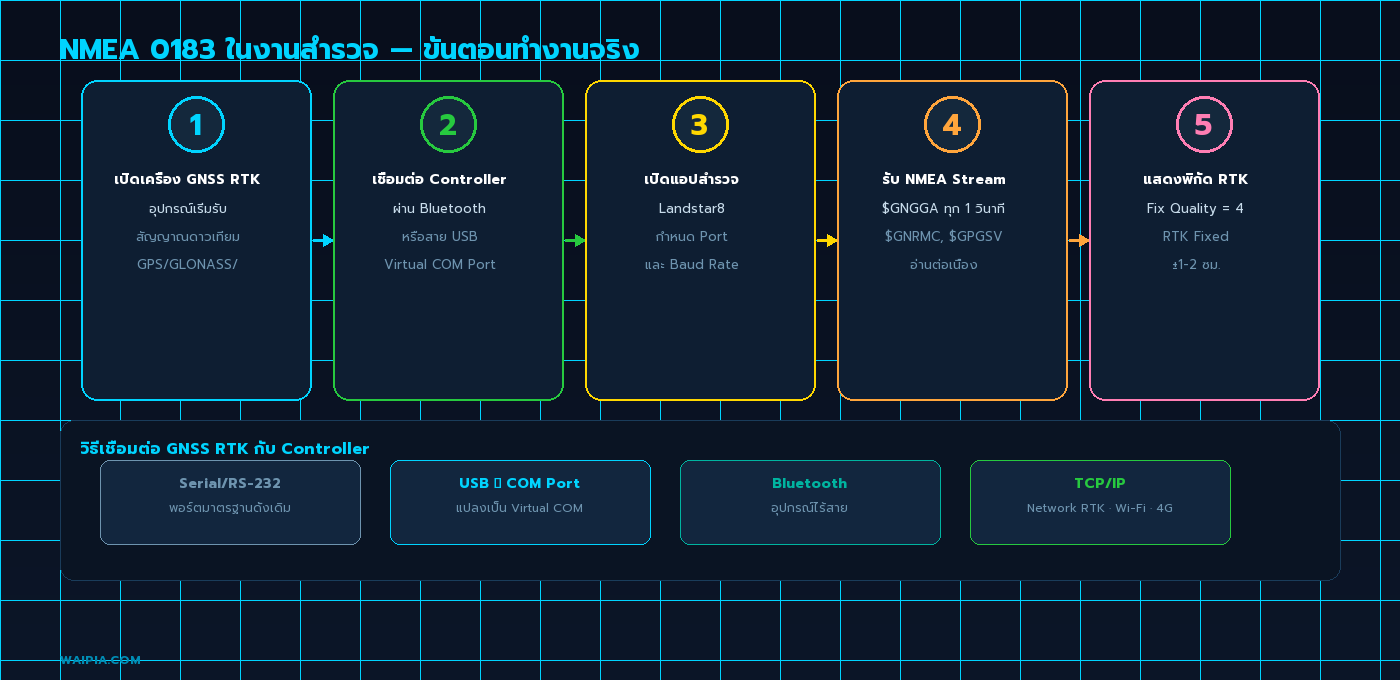
Task: Click the Landstar8 text in step 3
Action: click(691, 208)
